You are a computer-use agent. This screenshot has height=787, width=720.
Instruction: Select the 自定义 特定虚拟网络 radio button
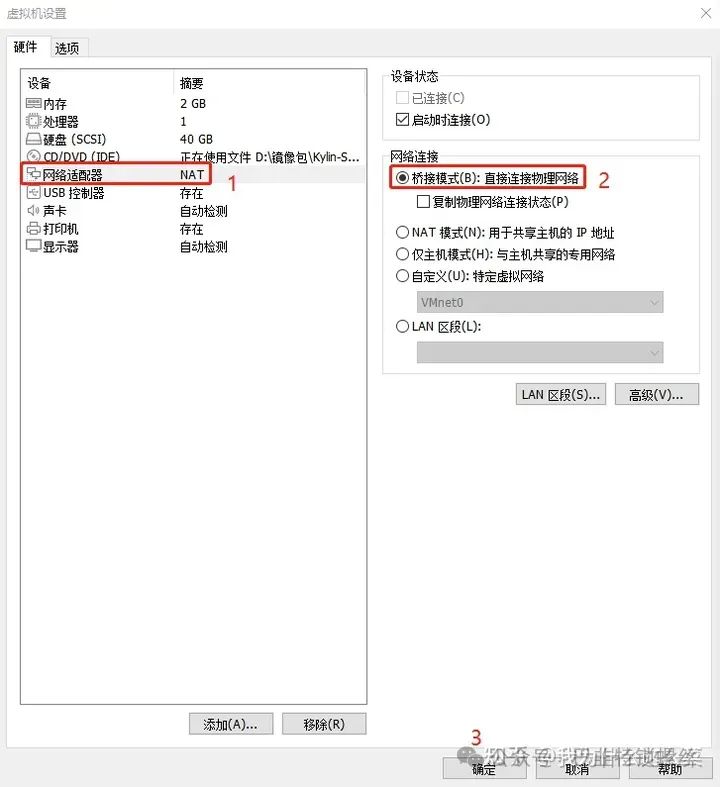[x=402, y=276]
